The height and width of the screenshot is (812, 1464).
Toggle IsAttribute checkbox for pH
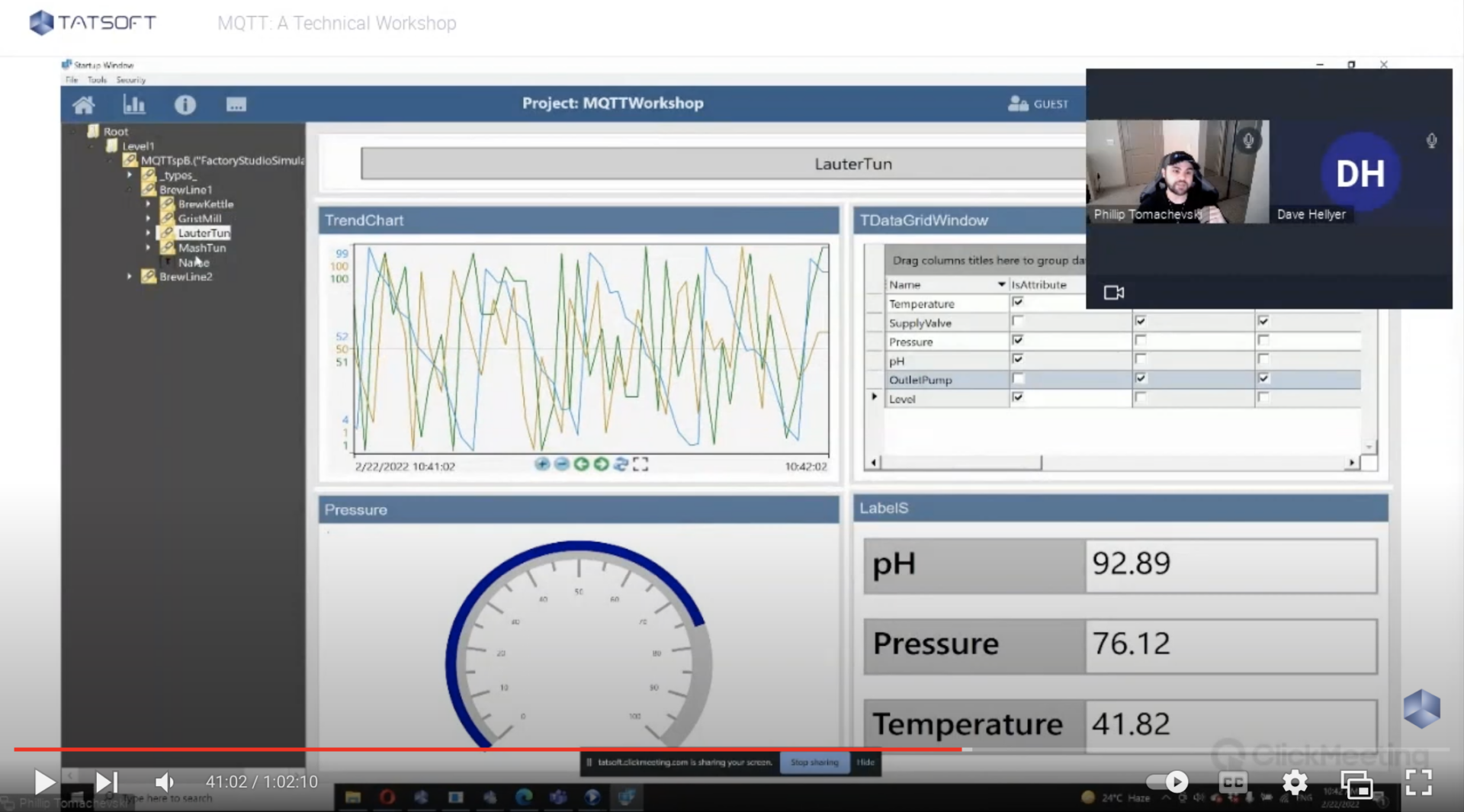point(1017,359)
